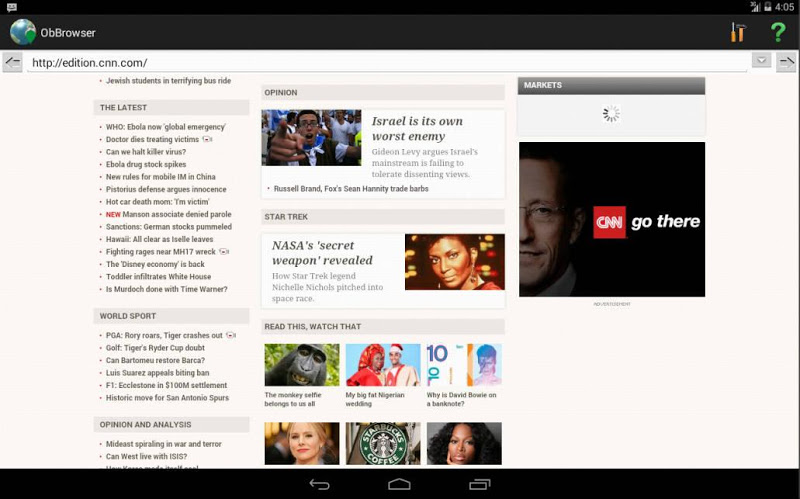Open 'Historic move for San Antonio Spurs'

click(x=167, y=398)
